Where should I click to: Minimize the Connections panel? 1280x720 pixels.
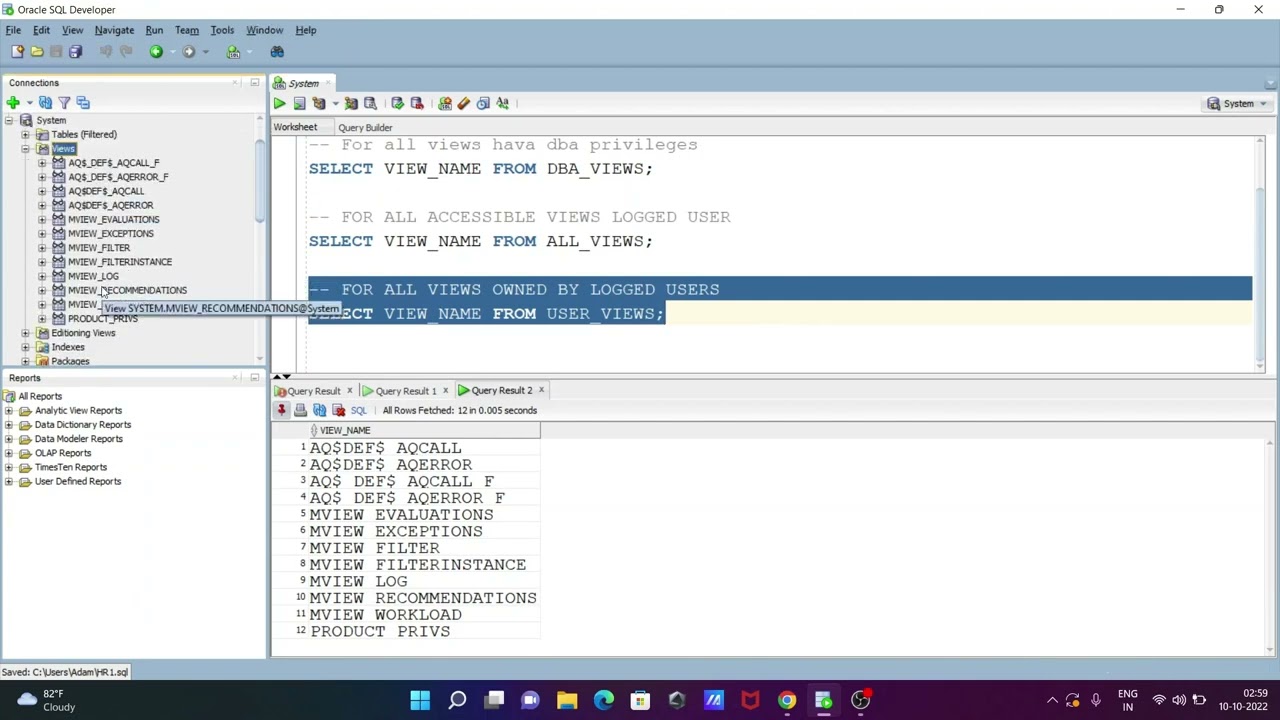[254, 83]
